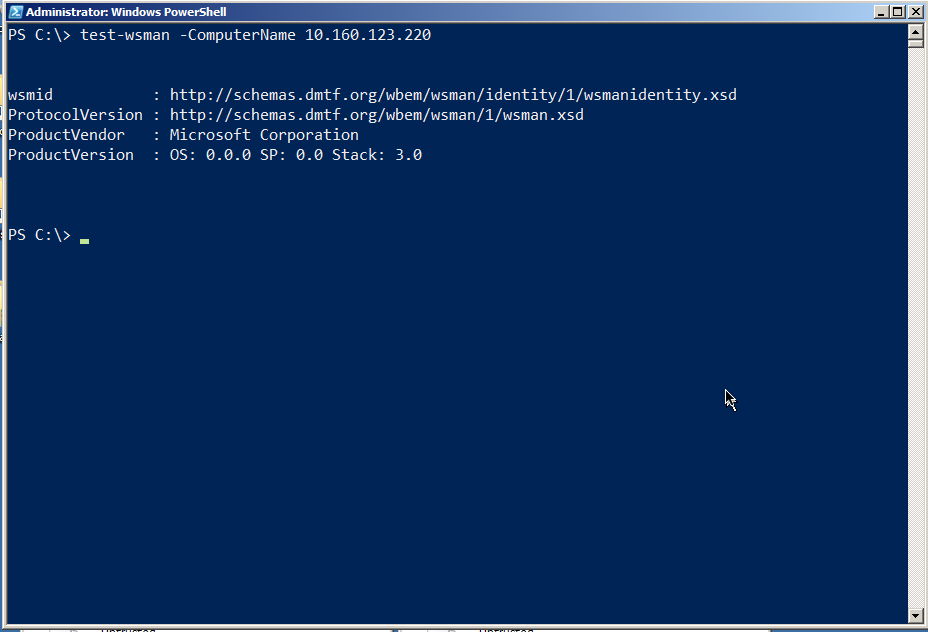Click the Microsoft Corporation vendor value
The height and width of the screenshot is (632, 928).
coord(264,135)
